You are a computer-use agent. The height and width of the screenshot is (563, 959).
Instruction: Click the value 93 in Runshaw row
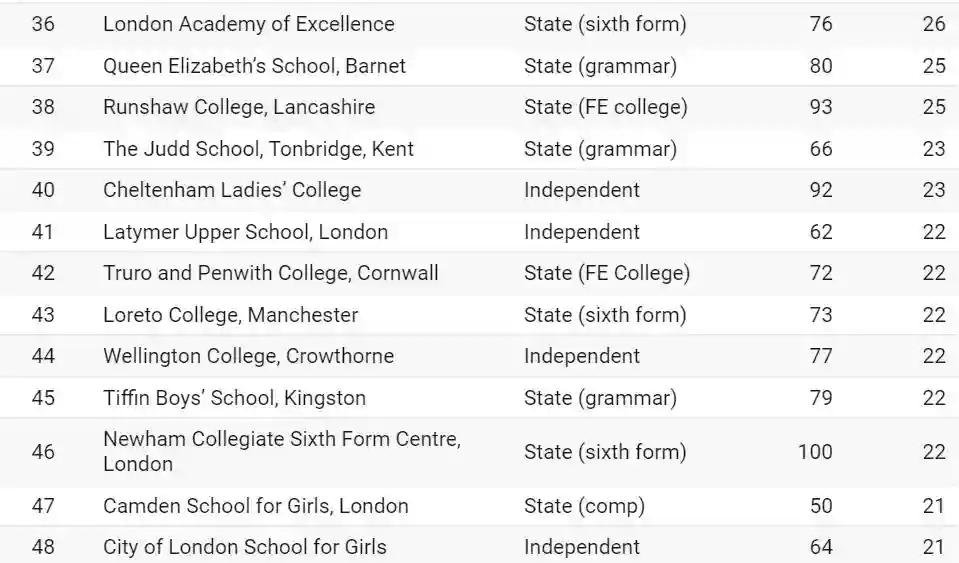click(x=820, y=107)
